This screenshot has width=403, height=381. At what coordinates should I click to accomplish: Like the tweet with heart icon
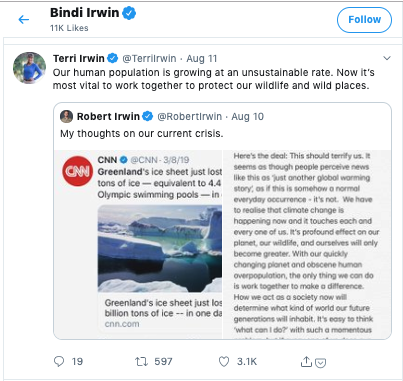[224, 362]
